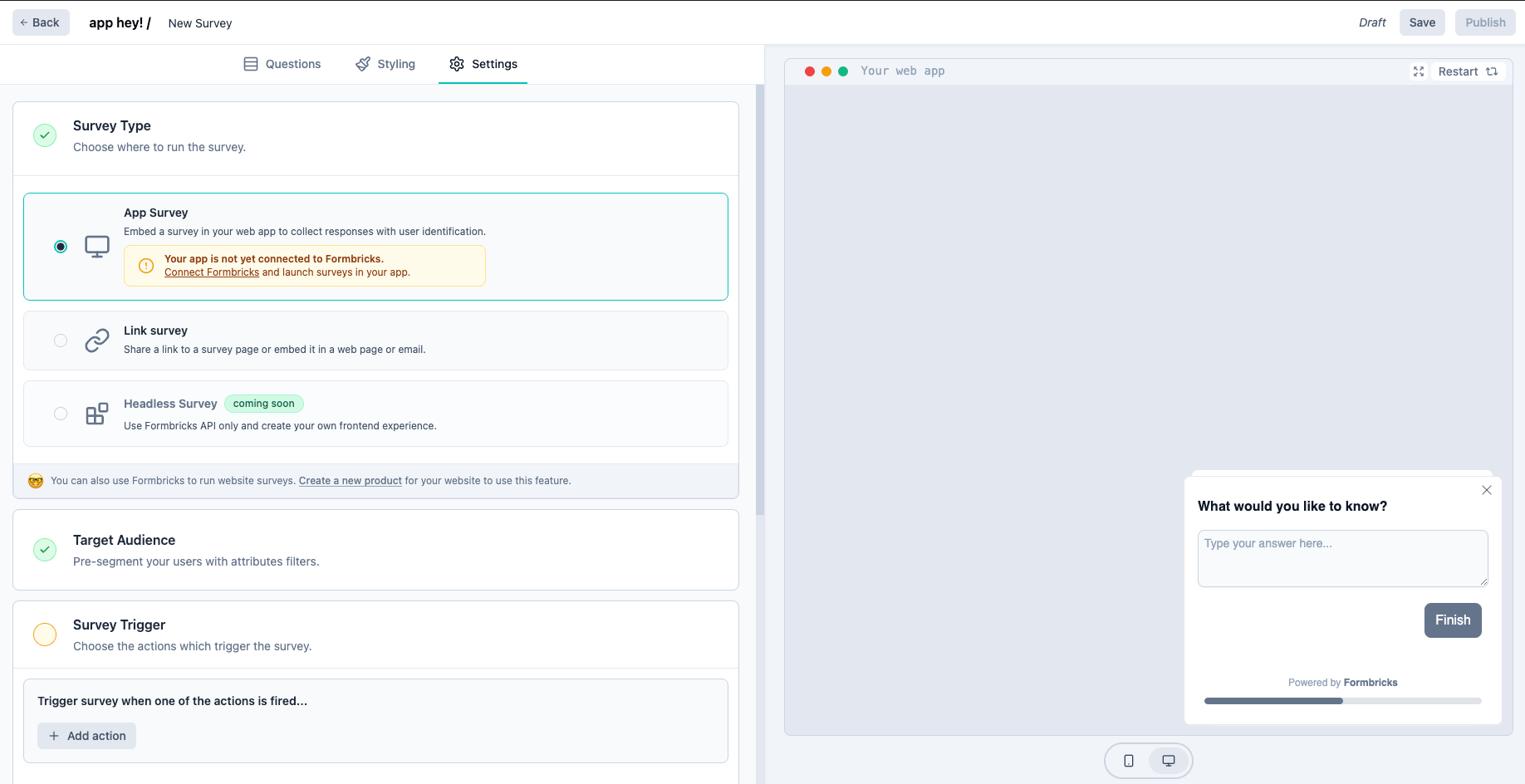The image size is (1525, 784).
Task: Collapse the Survey Type section header
Action: click(x=375, y=139)
